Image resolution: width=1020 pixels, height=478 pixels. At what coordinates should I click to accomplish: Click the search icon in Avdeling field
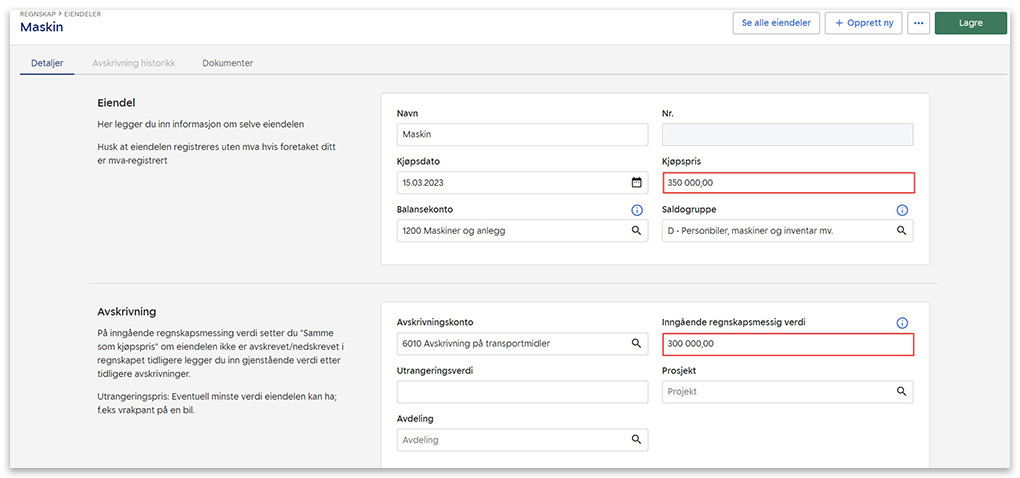click(x=636, y=440)
